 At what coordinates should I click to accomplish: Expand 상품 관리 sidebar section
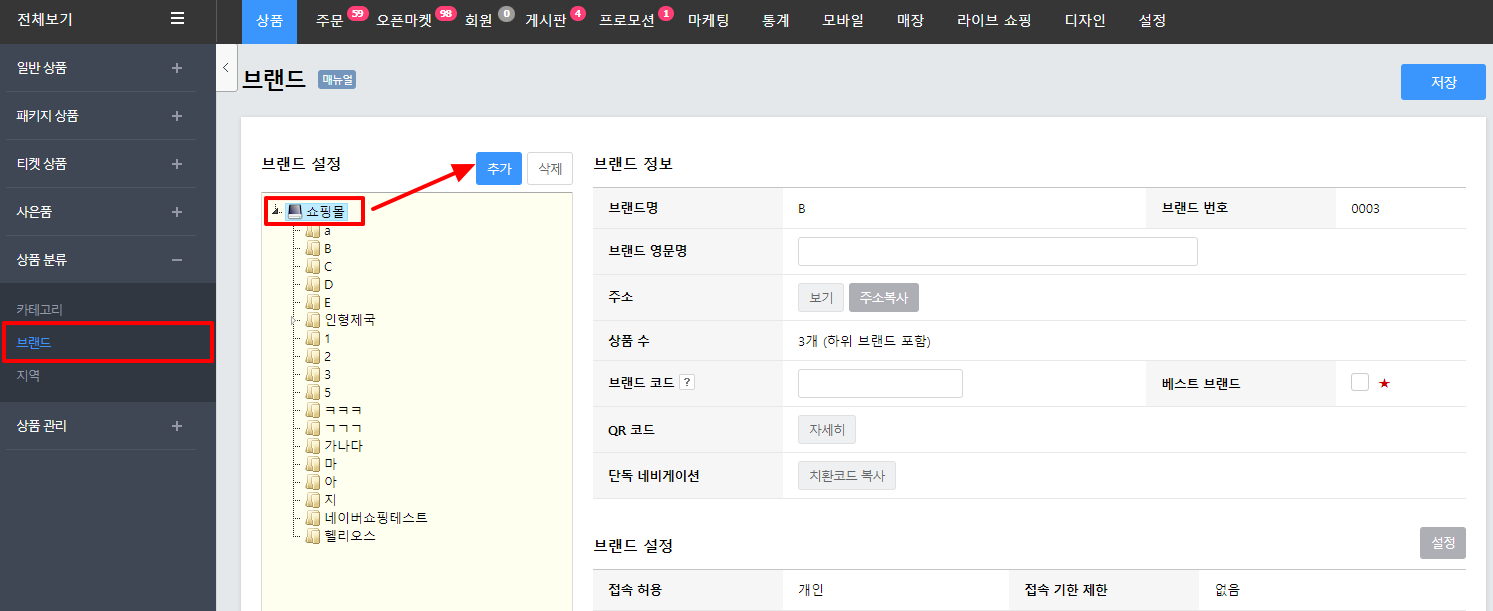(177, 426)
